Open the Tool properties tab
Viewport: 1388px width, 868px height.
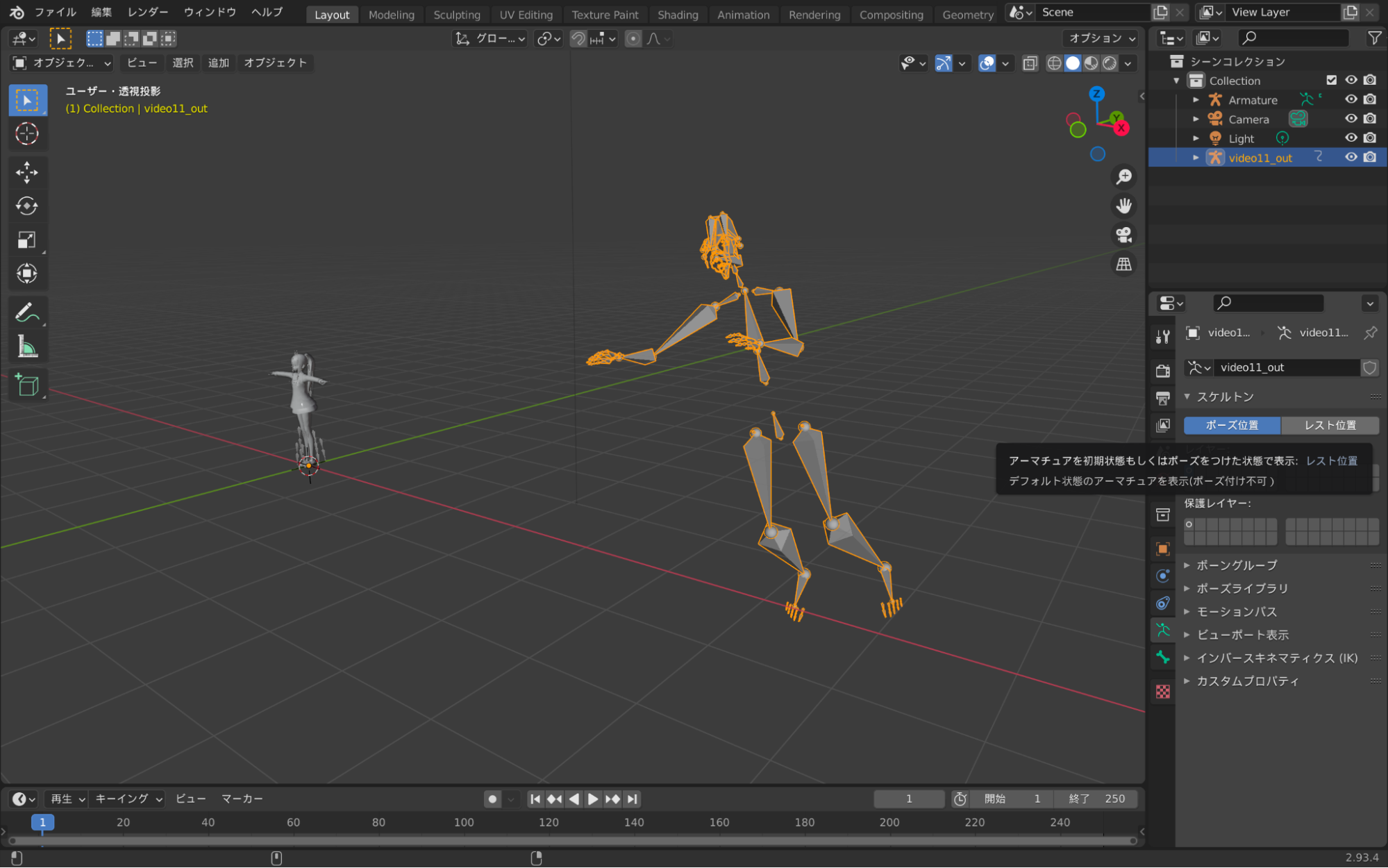click(x=1163, y=337)
